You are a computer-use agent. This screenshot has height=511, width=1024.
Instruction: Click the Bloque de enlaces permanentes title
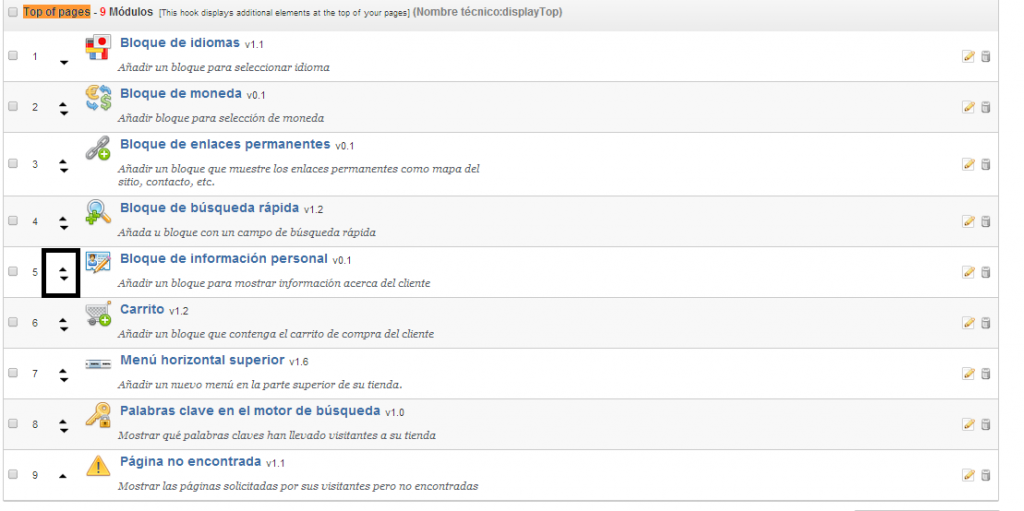(225, 144)
